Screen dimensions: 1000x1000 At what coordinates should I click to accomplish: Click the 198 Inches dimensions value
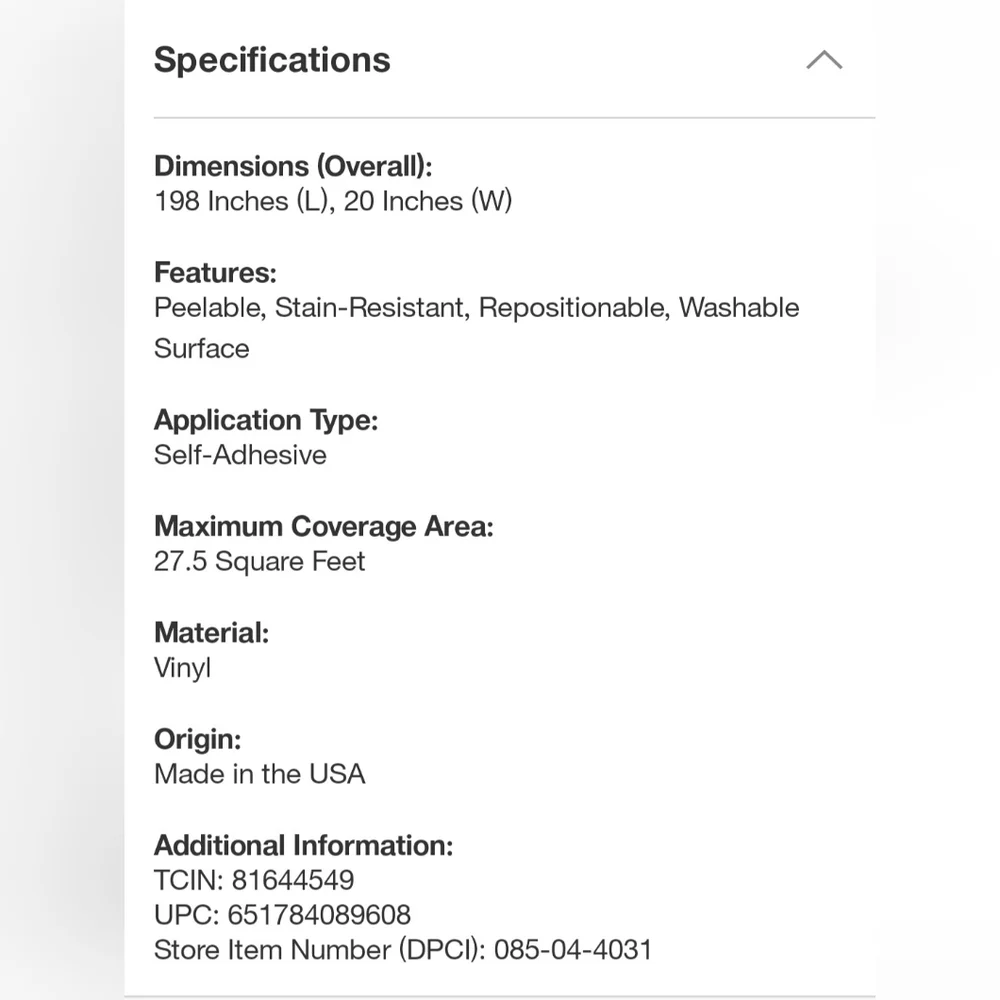pos(333,201)
